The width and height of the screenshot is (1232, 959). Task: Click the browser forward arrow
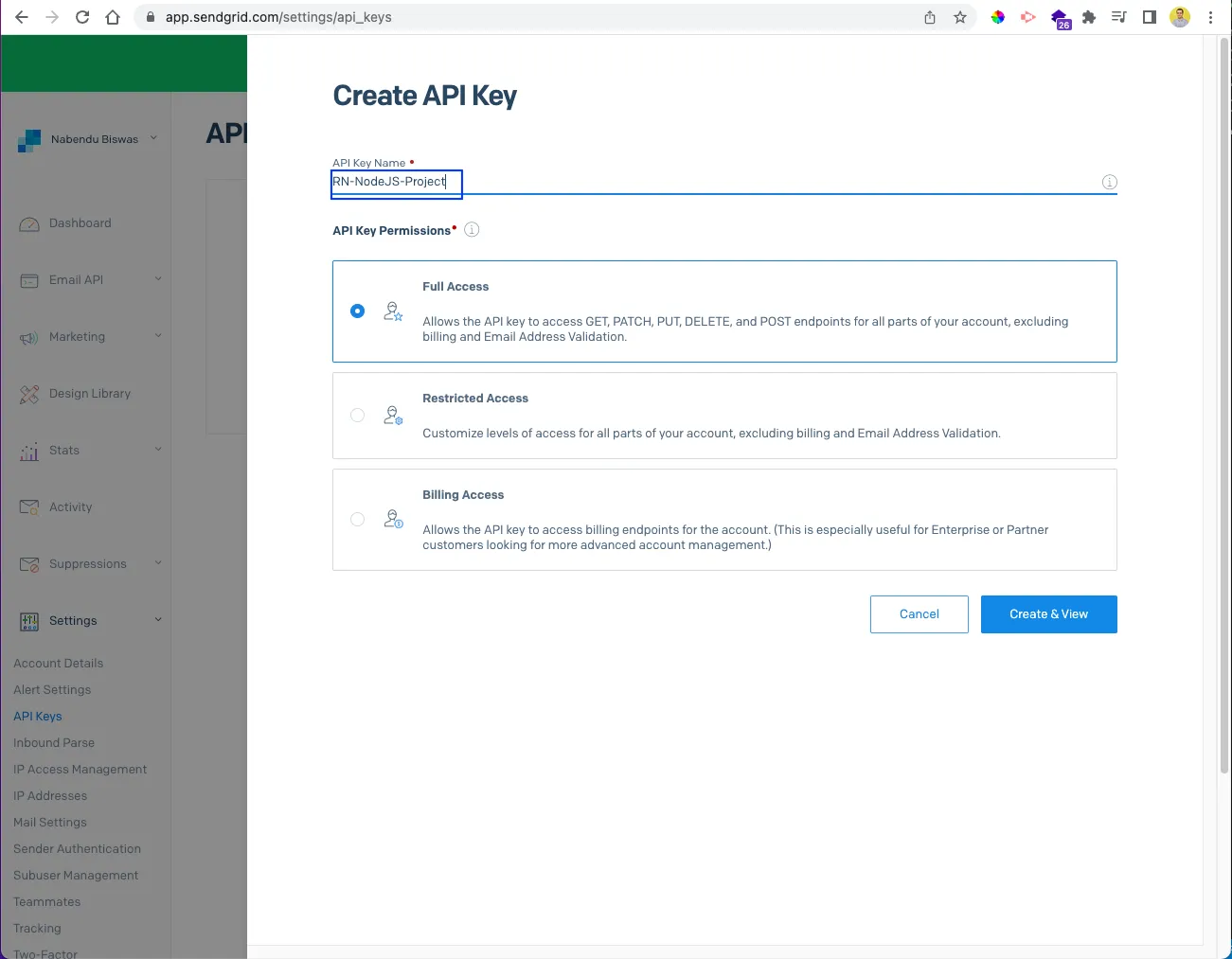(x=52, y=17)
